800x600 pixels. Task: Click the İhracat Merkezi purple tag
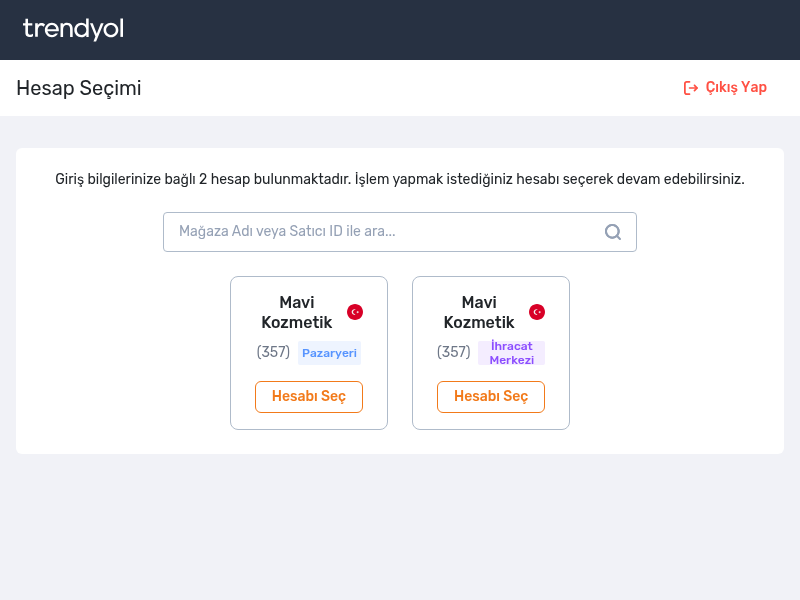point(511,353)
